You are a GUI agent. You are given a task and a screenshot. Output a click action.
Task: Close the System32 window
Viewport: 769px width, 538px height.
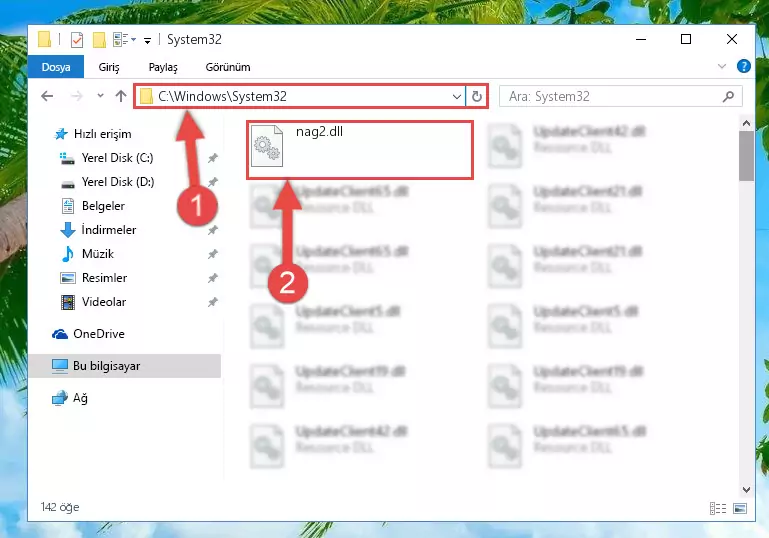[x=732, y=39]
